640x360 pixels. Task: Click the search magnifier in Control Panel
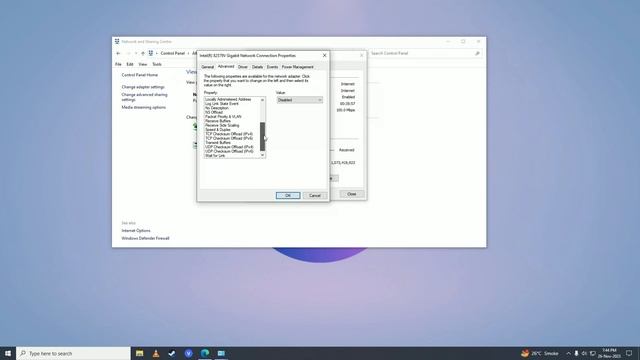[x=477, y=53]
